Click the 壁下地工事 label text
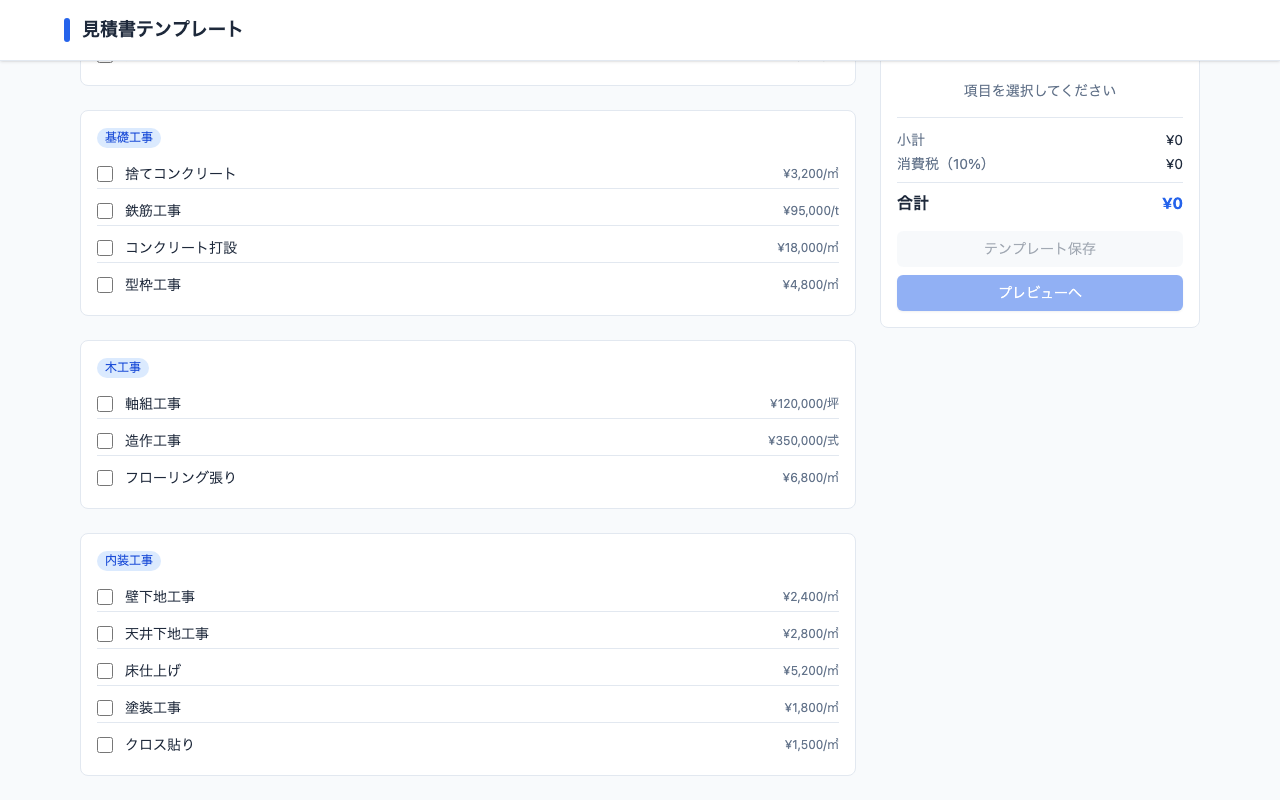The height and width of the screenshot is (800, 1280). pyautogui.click(x=160, y=597)
